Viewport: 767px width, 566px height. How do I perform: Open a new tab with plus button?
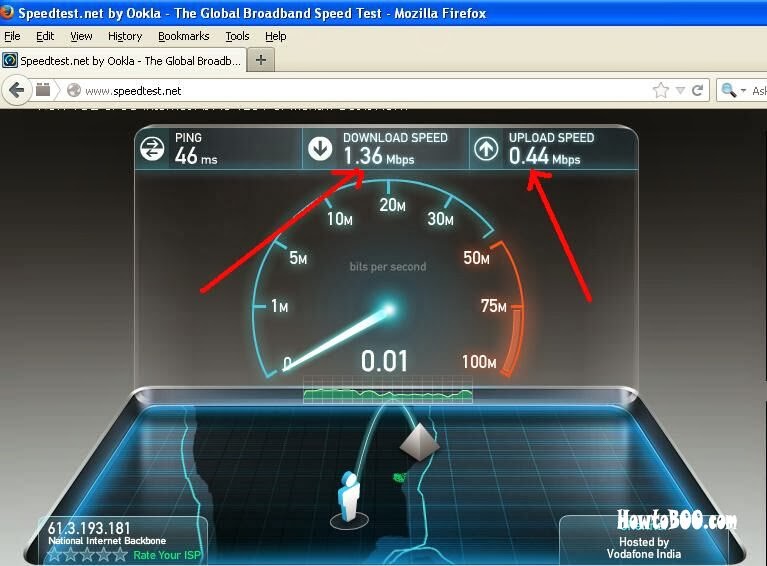pos(261,60)
